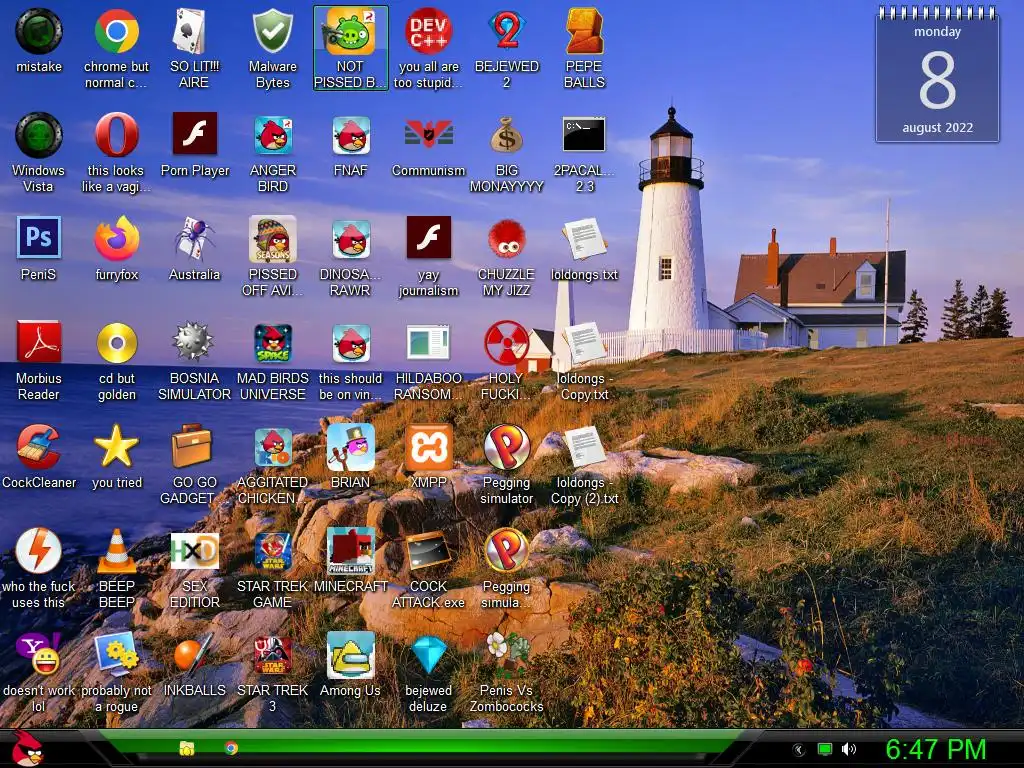Open BOSNIA SIMULATOR mine icon
Image resolution: width=1024 pixels, height=768 pixels.
194,343
